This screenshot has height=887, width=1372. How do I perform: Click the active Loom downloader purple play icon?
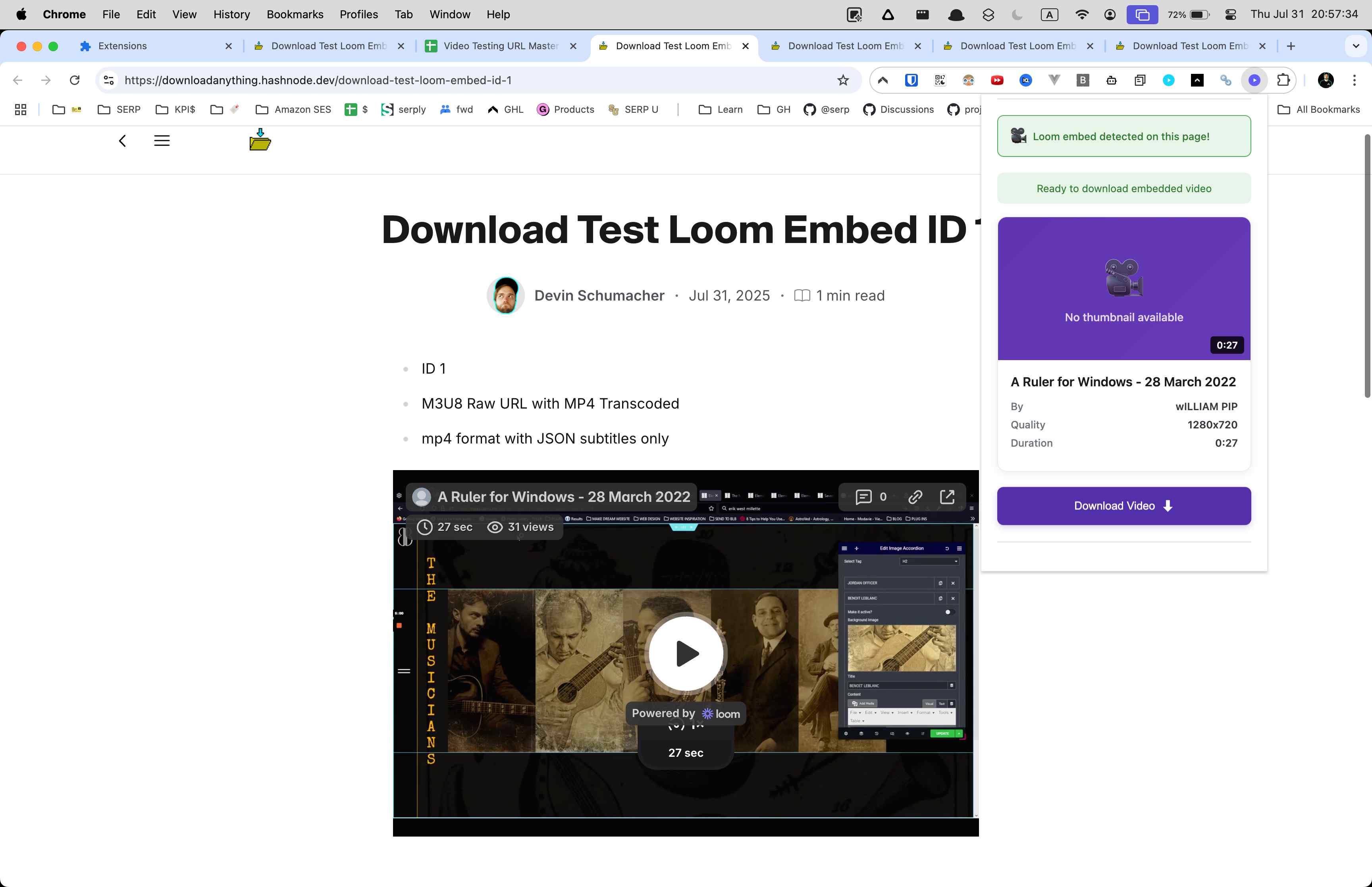[x=1254, y=80]
